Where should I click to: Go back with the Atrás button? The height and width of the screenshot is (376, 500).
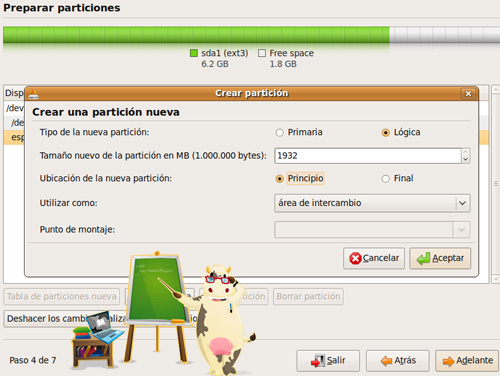point(398,361)
